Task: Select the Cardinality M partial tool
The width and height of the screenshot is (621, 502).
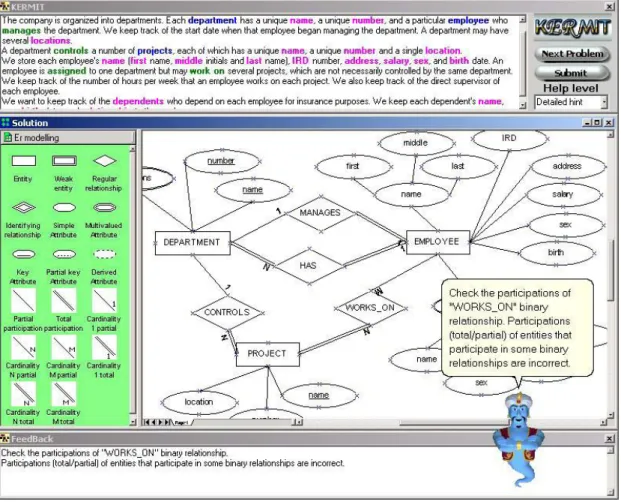Action: coord(64,347)
